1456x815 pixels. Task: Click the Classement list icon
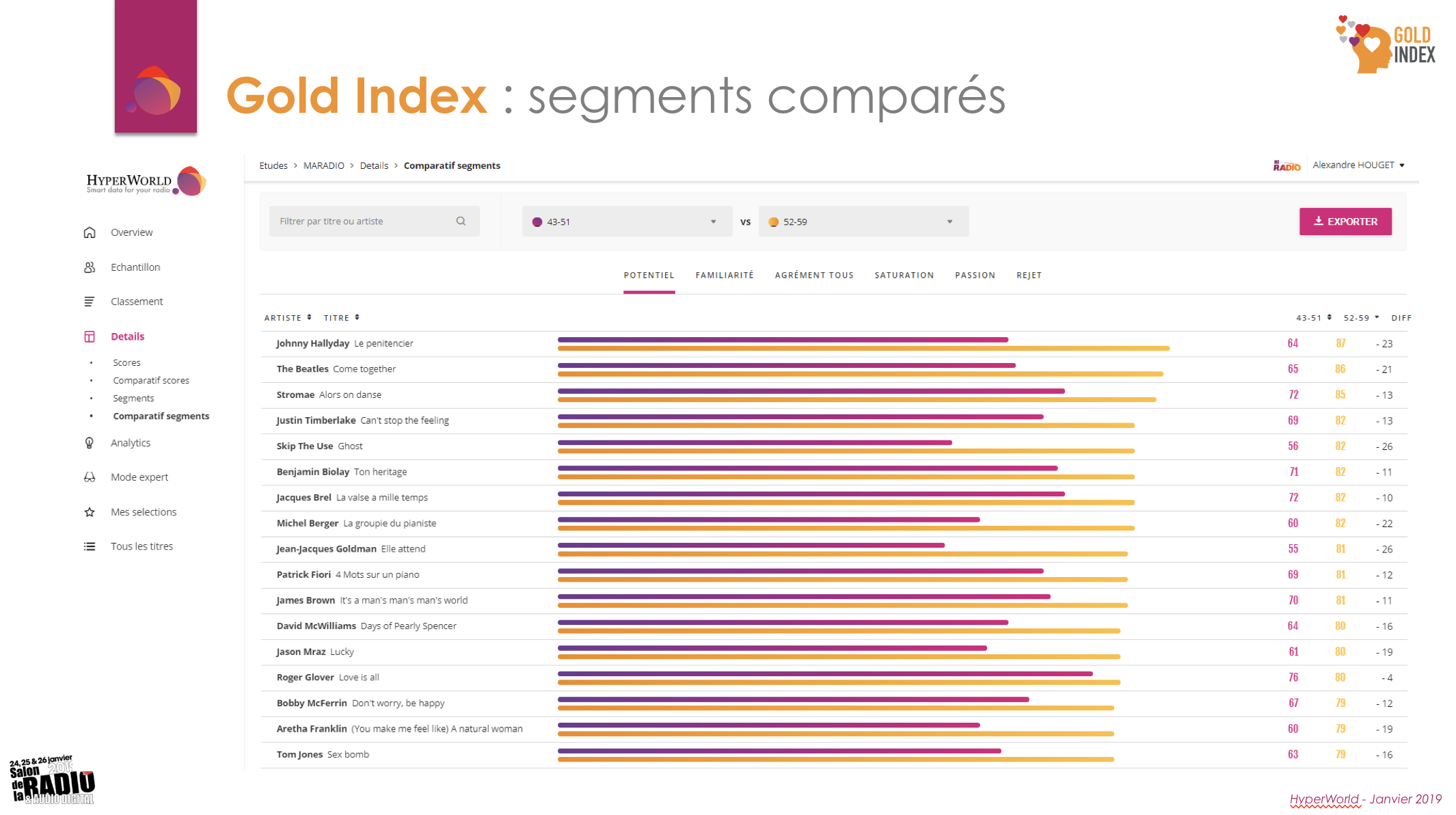(90, 302)
